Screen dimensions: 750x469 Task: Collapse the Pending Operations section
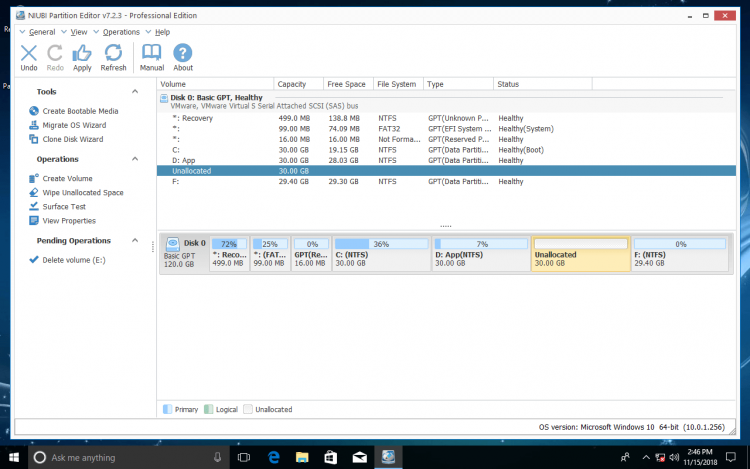[135, 240]
